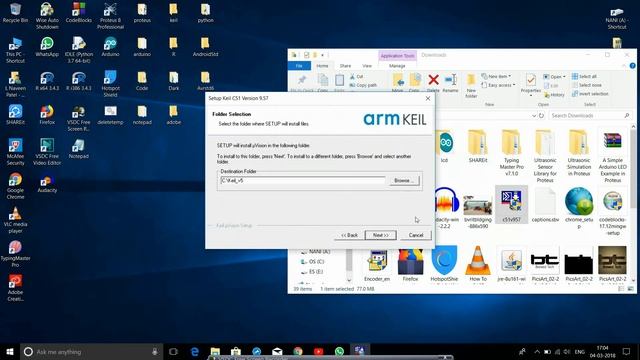This screenshot has height=360, width=640.
Task: Switch to Home tab in Explorer
Action: 322,66
